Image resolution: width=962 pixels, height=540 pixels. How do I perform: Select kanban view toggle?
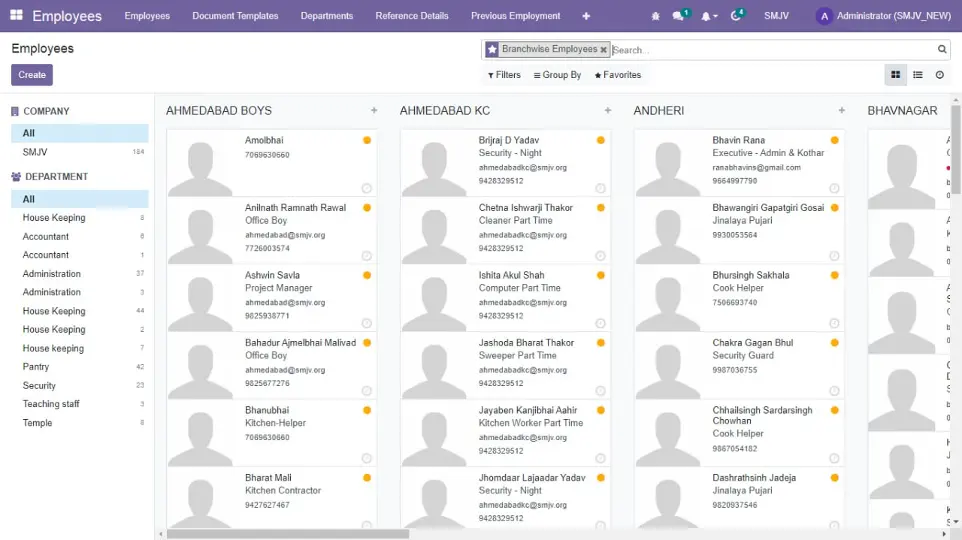point(895,75)
